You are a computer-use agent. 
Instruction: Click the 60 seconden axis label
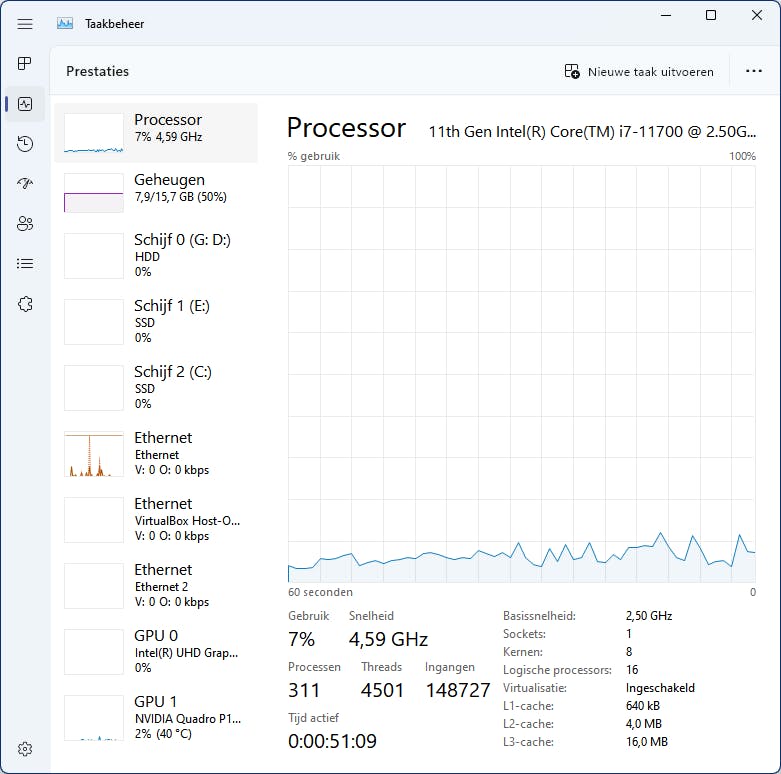click(x=320, y=592)
